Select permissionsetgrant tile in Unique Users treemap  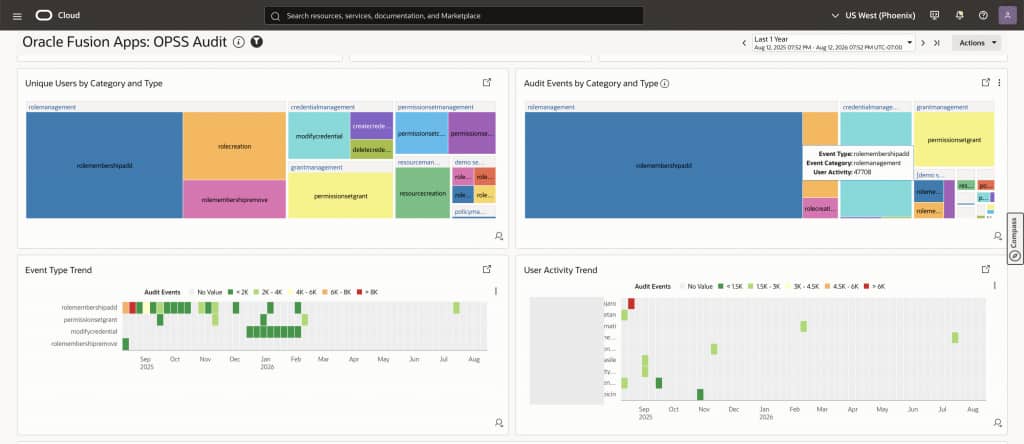point(340,195)
